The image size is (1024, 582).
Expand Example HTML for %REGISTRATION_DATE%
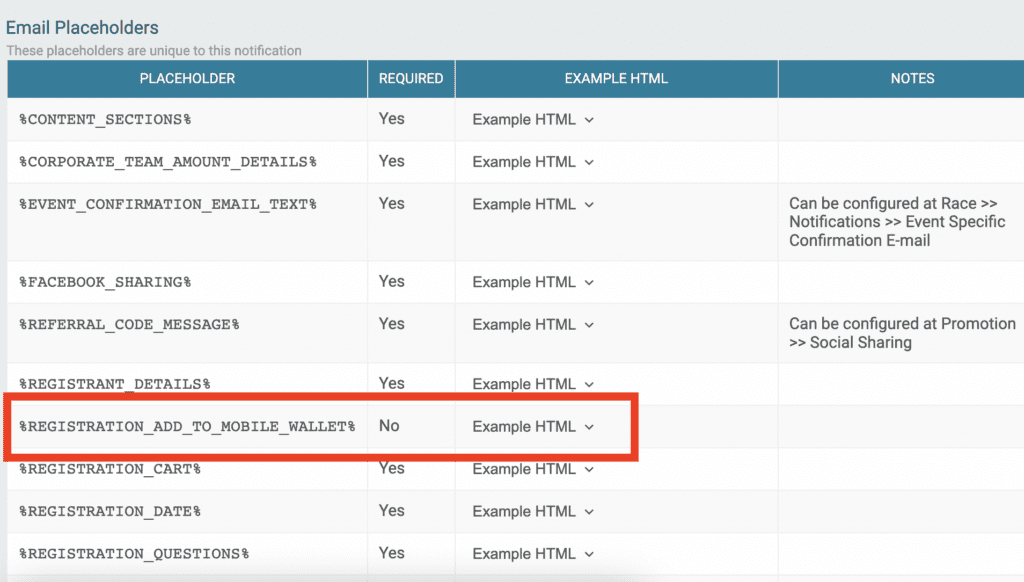(x=533, y=511)
